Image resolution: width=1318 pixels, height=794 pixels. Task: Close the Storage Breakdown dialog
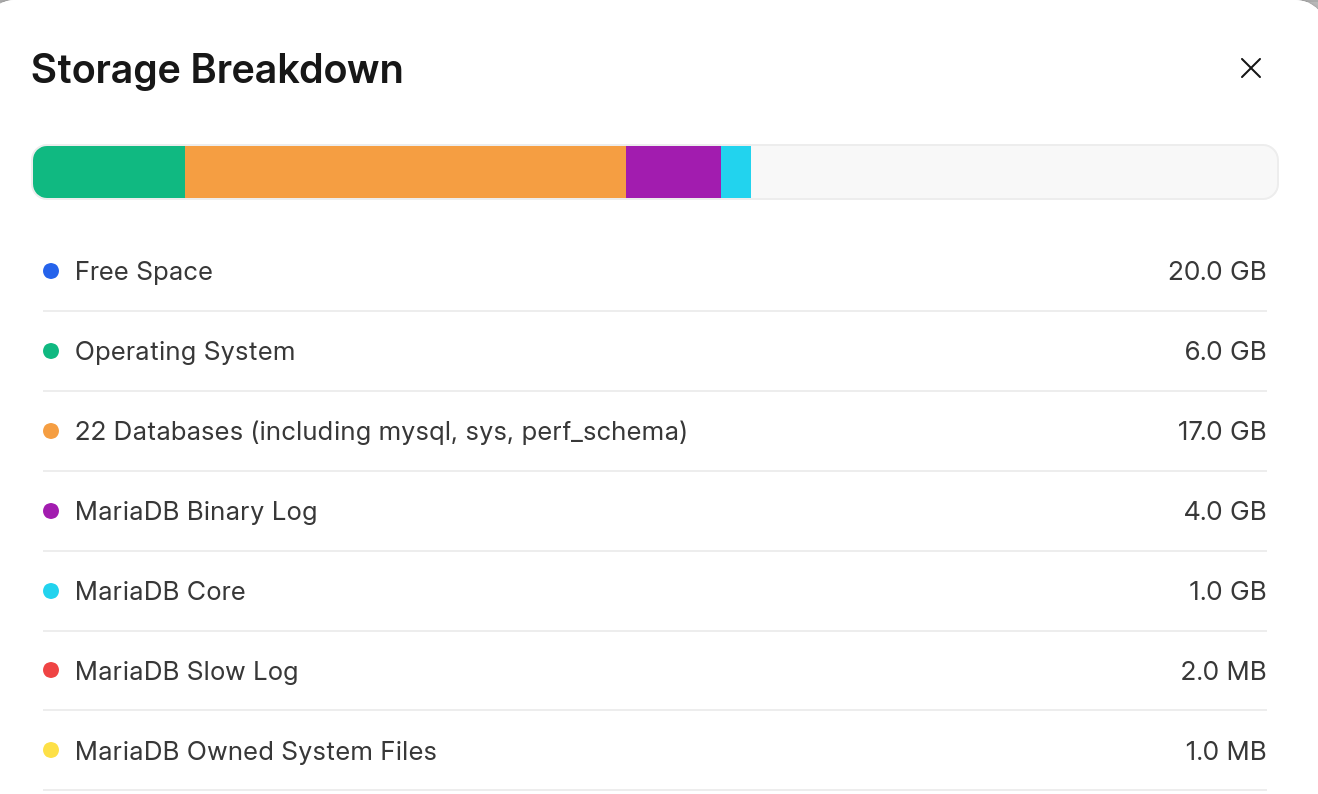(1250, 68)
